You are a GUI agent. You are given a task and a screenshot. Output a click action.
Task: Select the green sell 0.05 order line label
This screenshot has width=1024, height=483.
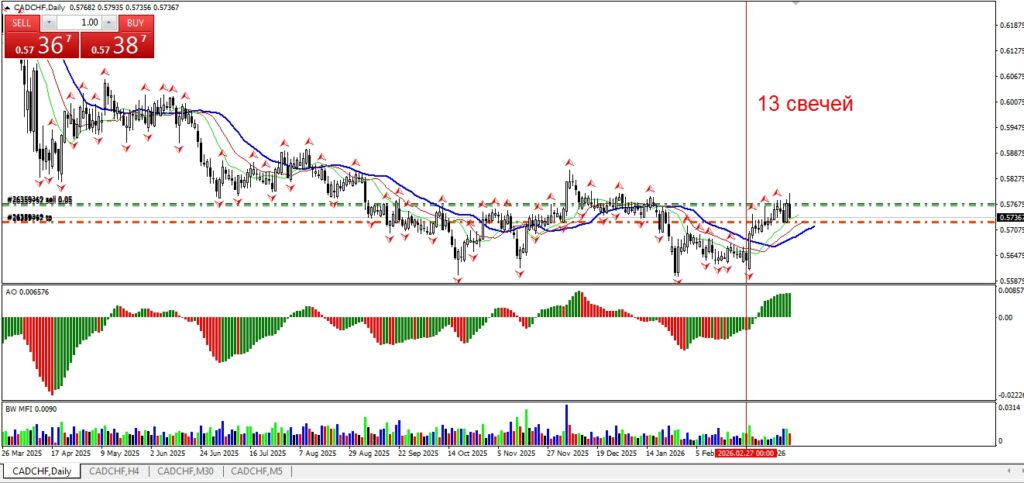coord(40,199)
